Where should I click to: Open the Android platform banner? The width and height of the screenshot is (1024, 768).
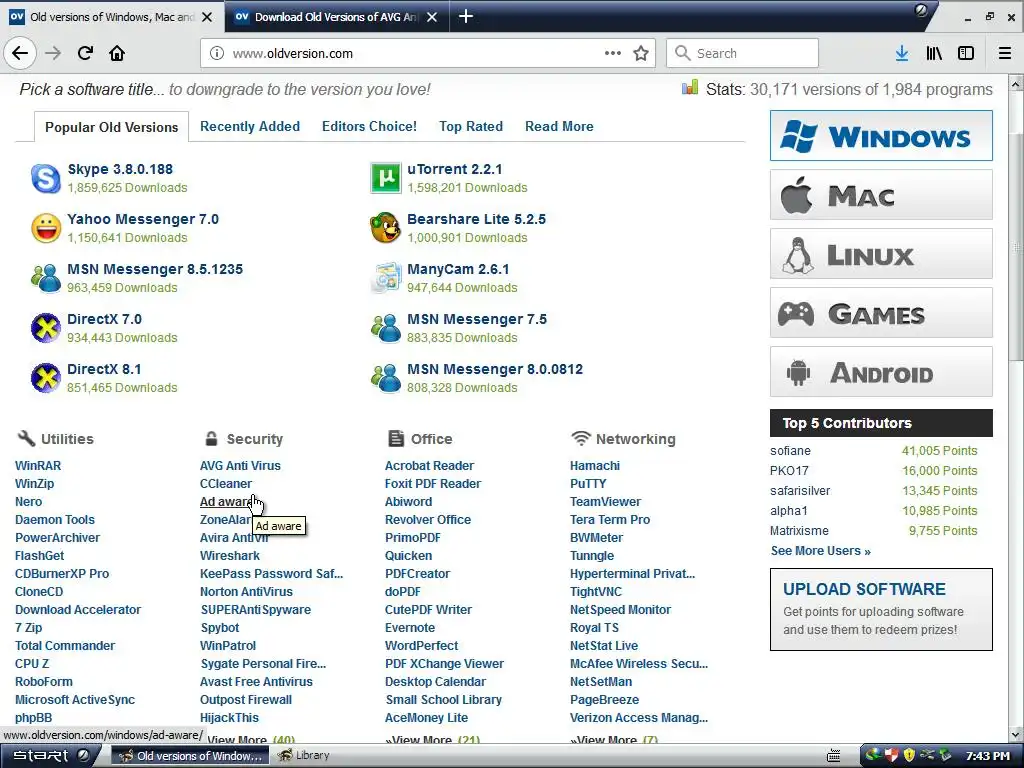881,372
